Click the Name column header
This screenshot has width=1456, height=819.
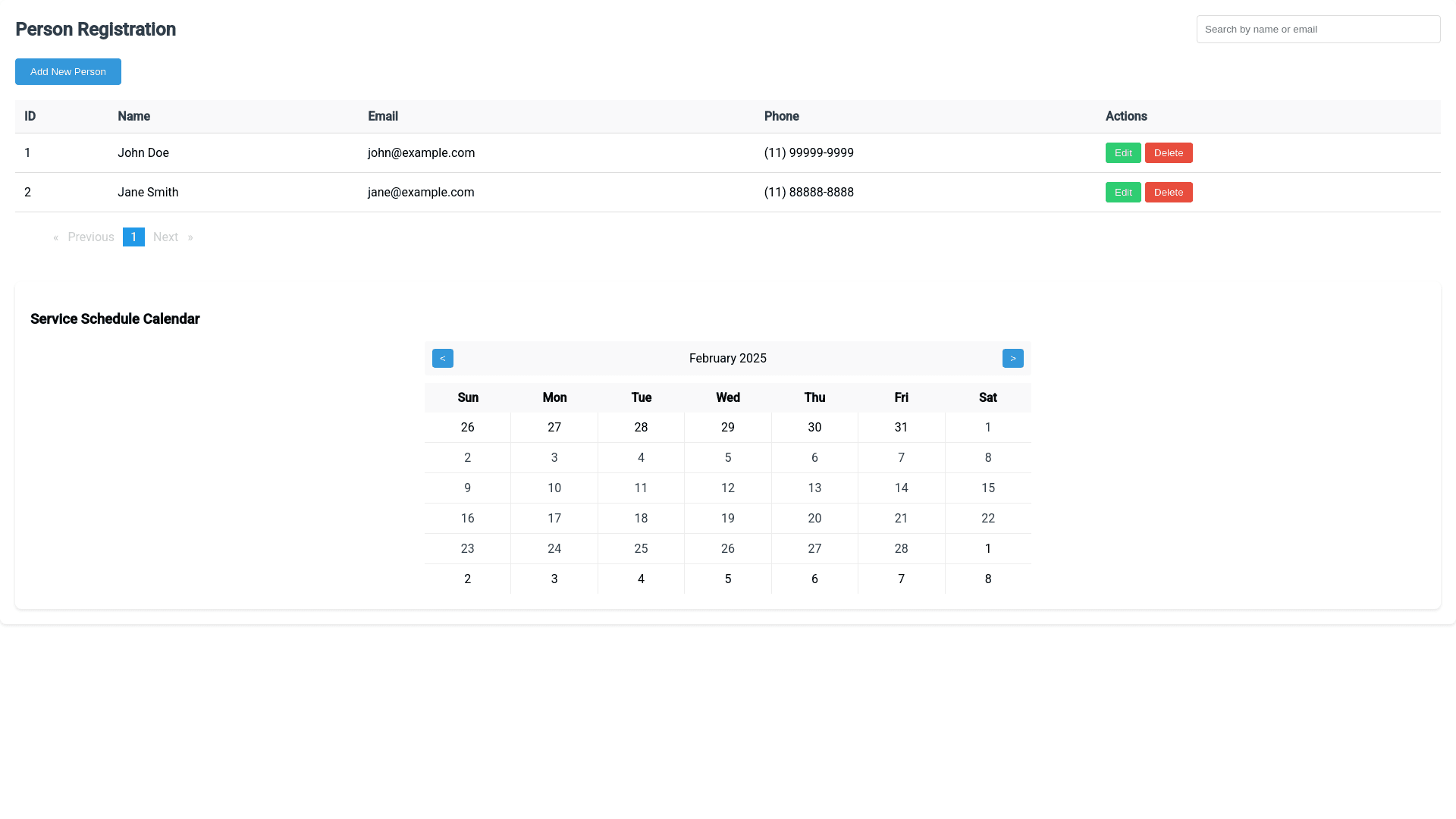[x=133, y=117]
